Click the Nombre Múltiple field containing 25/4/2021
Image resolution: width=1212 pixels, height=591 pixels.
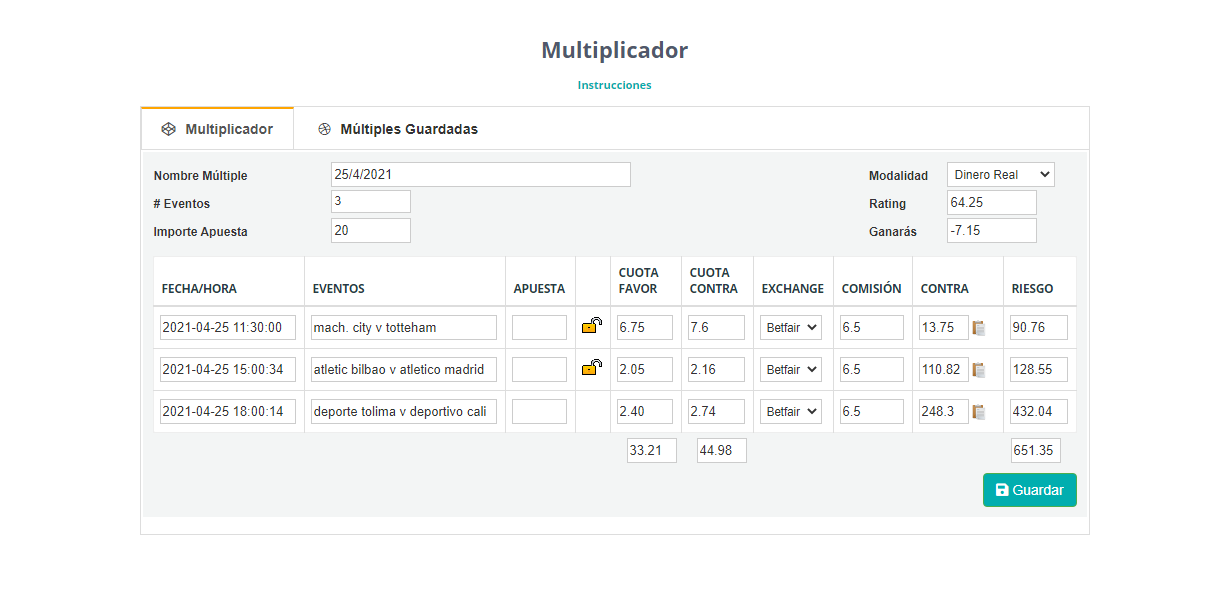tap(481, 175)
